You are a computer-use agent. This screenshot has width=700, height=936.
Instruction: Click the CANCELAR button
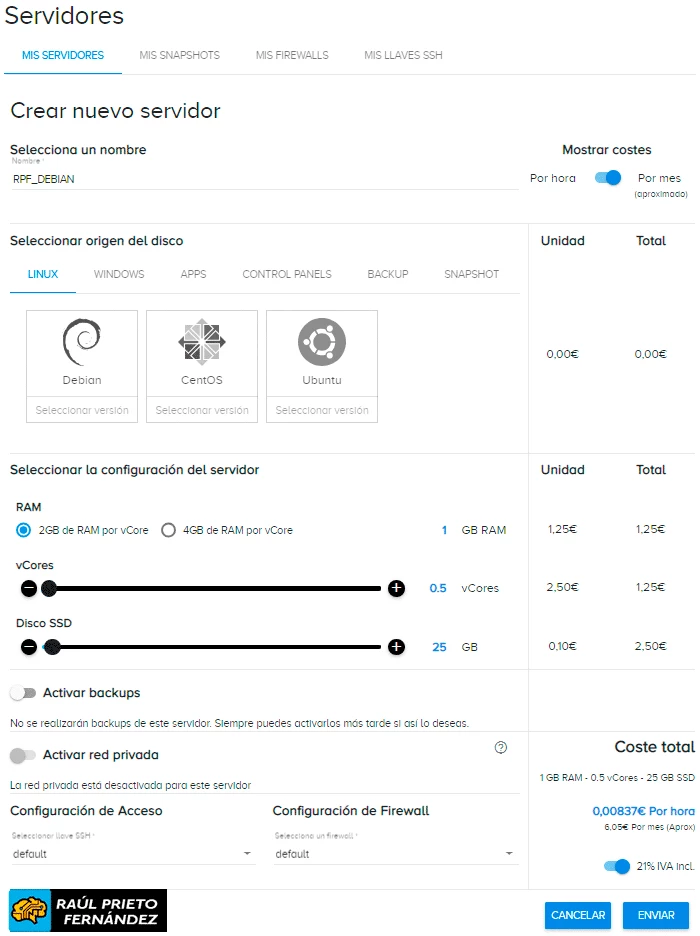coord(576,915)
